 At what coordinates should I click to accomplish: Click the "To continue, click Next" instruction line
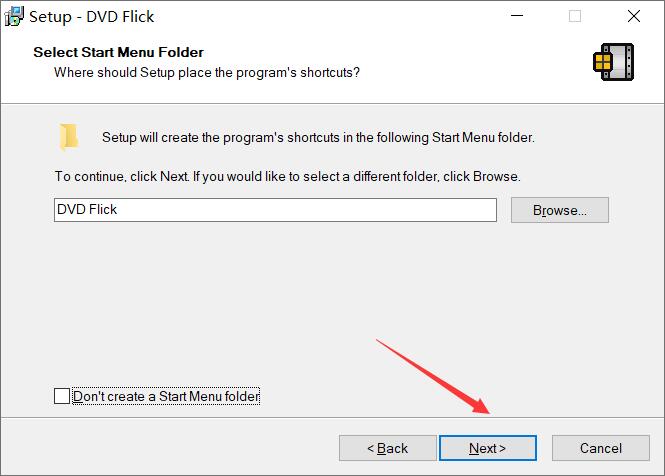pos(288,176)
